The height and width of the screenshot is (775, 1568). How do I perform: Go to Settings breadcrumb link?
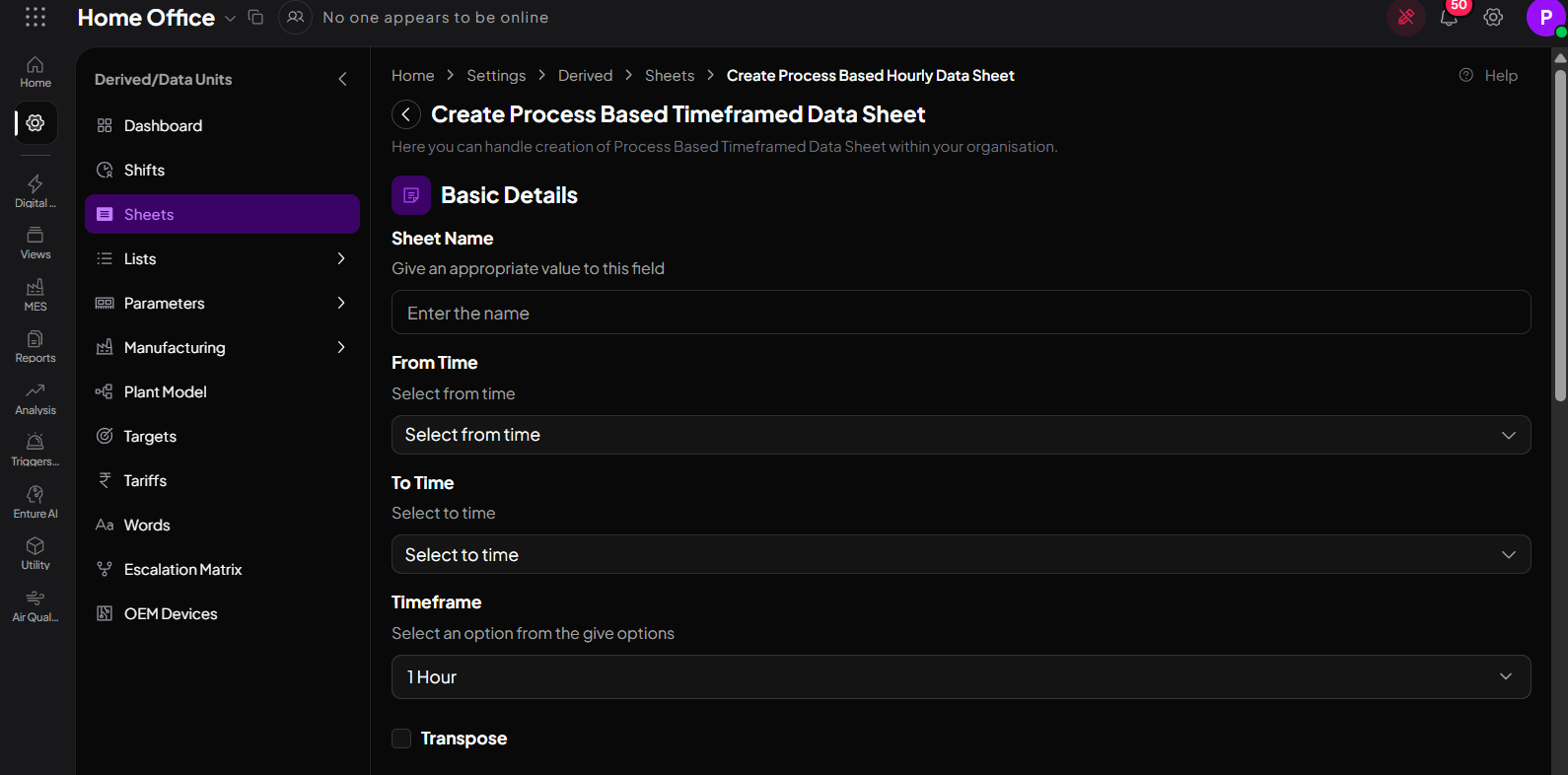496,75
